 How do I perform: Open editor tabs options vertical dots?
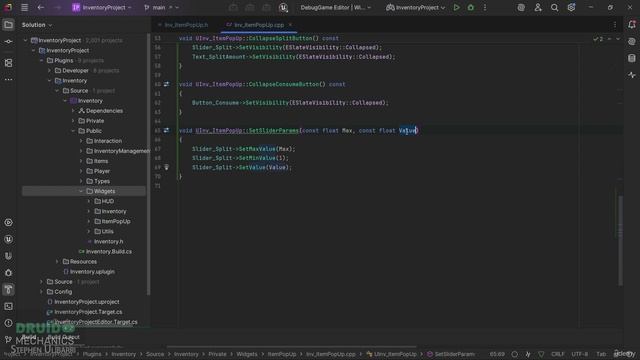[615, 25]
